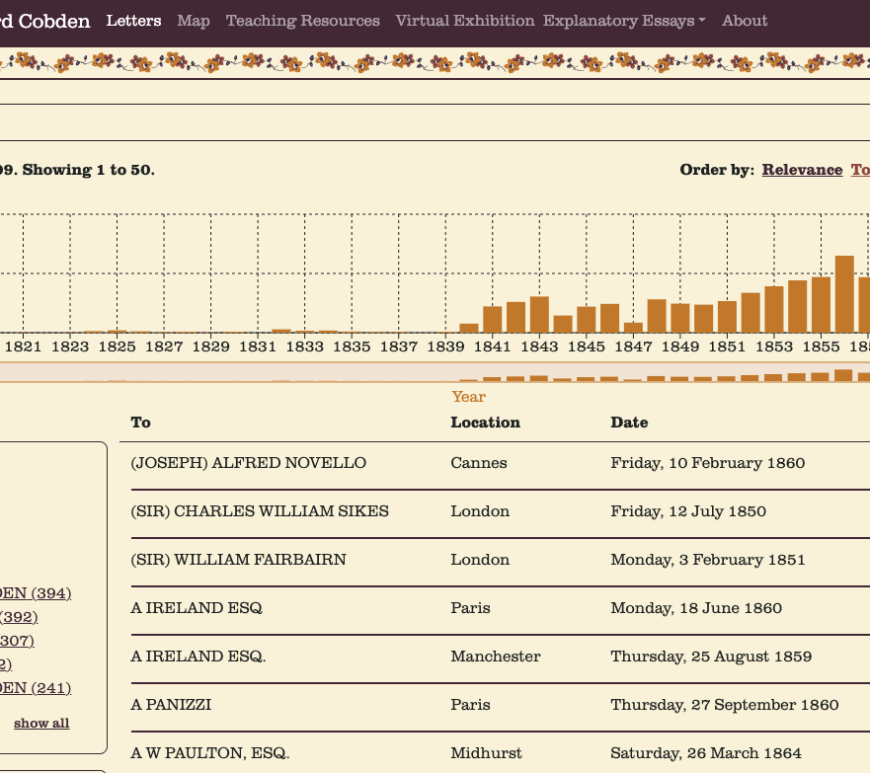
Task: Sort results by Relevance
Action: point(802,170)
